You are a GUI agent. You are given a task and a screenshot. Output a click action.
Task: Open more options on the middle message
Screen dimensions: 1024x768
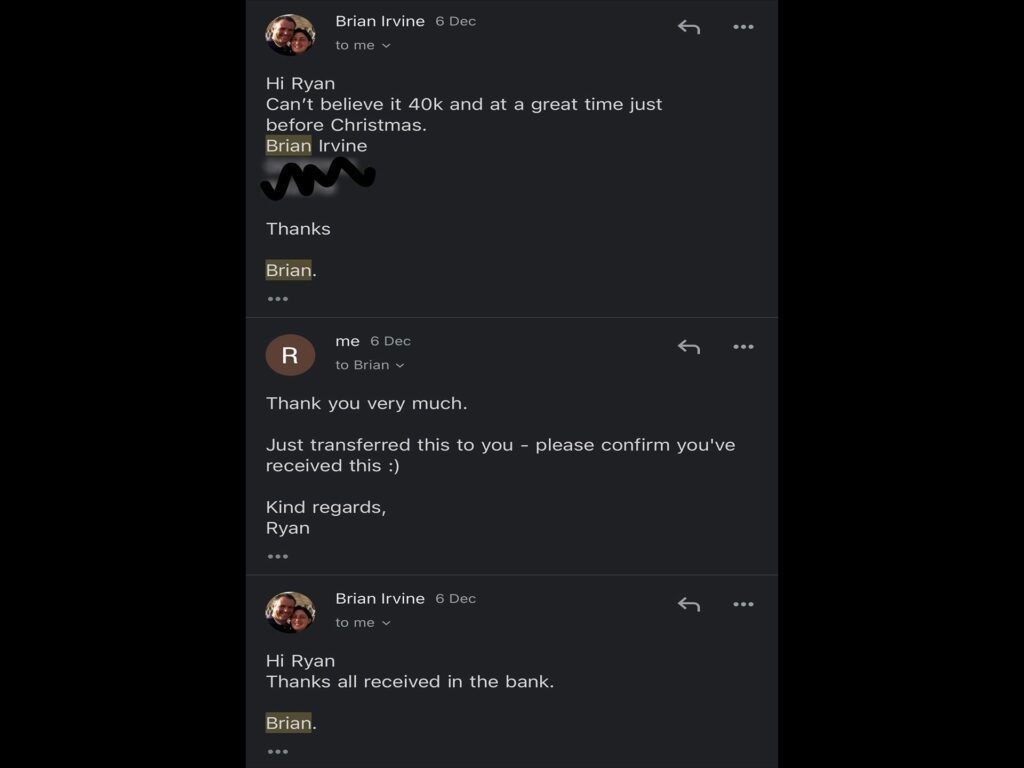(x=743, y=347)
